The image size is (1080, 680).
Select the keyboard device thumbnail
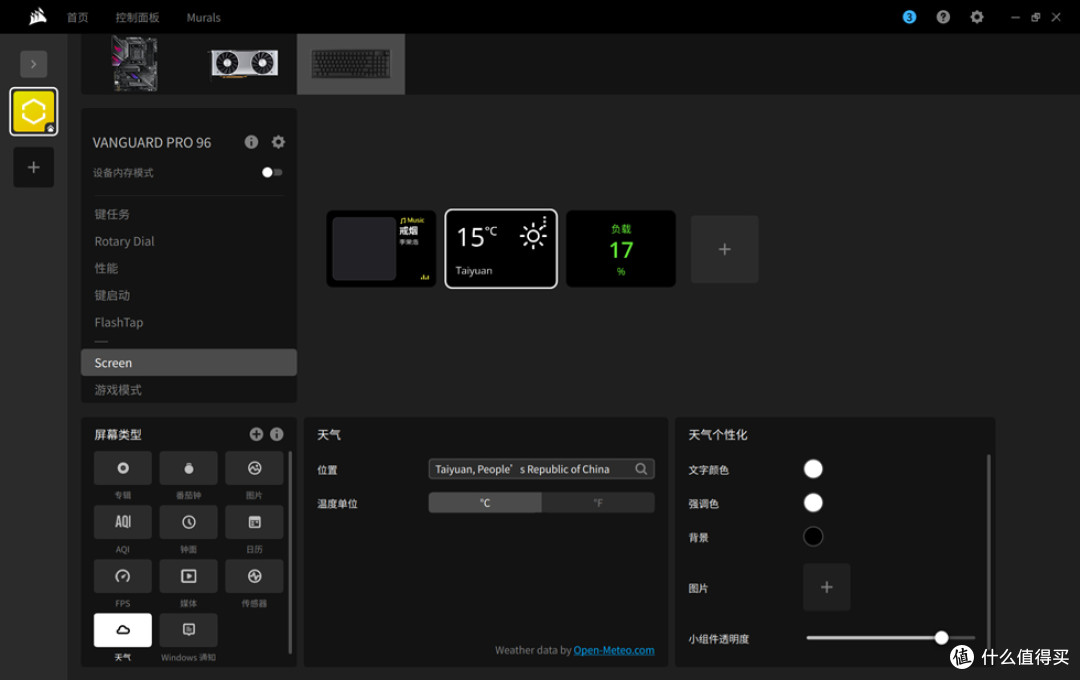pyautogui.click(x=351, y=64)
